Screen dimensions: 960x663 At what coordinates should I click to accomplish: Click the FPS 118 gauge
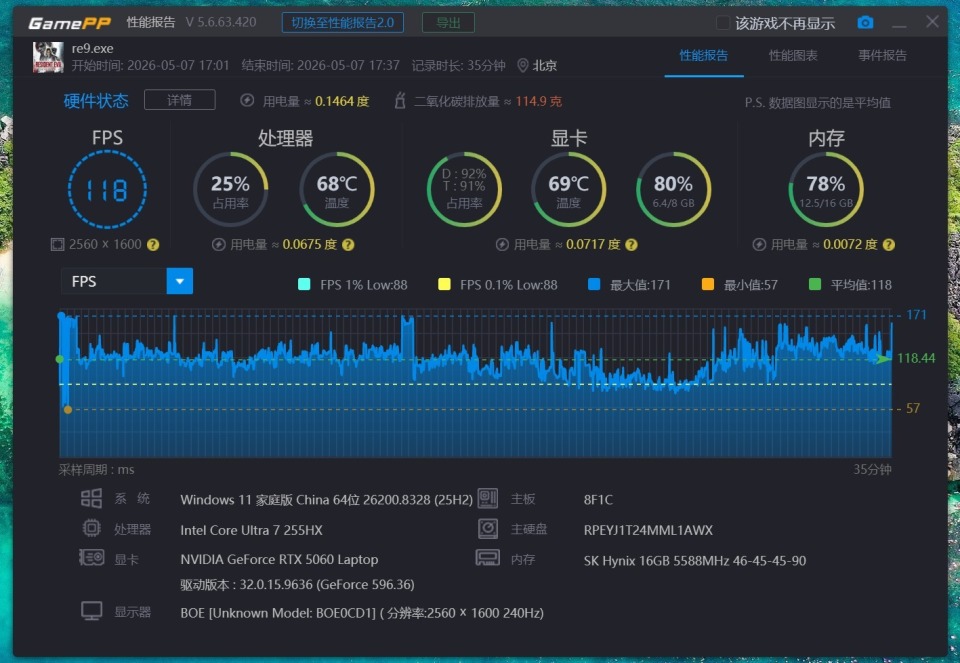[x=107, y=190]
